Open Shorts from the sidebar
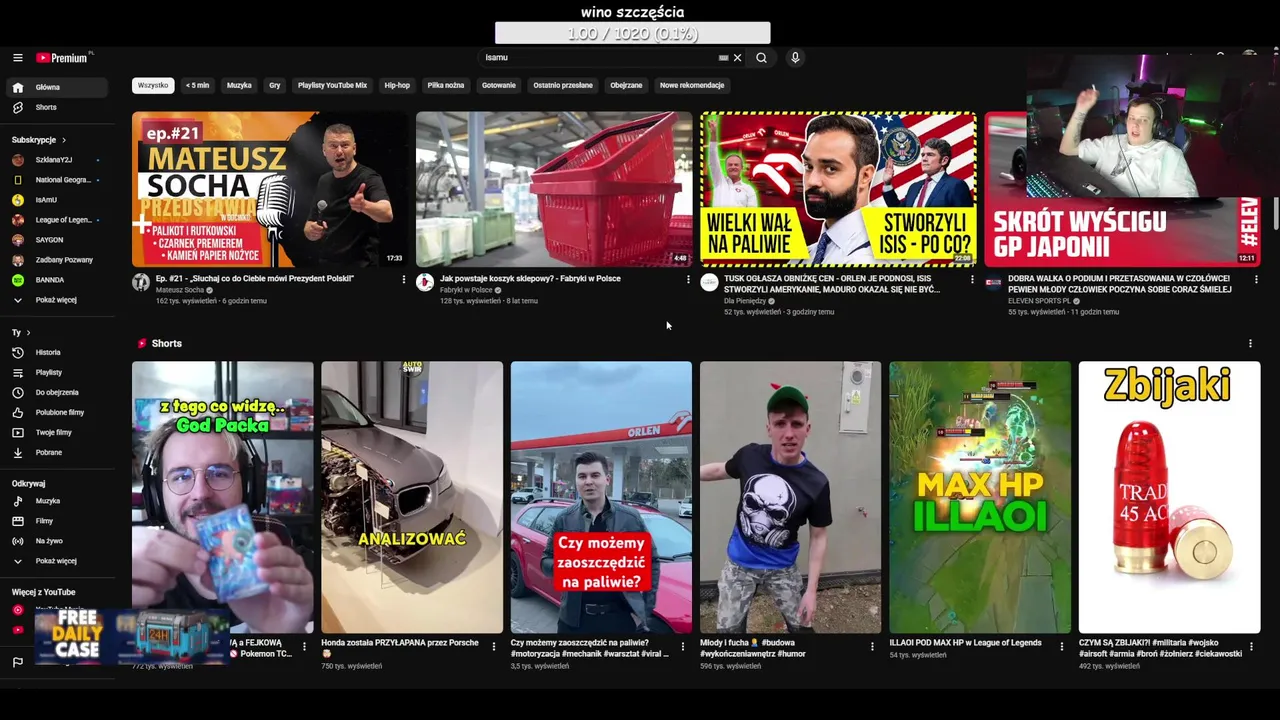Image resolution: width=1280 pixels, height=720 pixels. coord(57,107)
